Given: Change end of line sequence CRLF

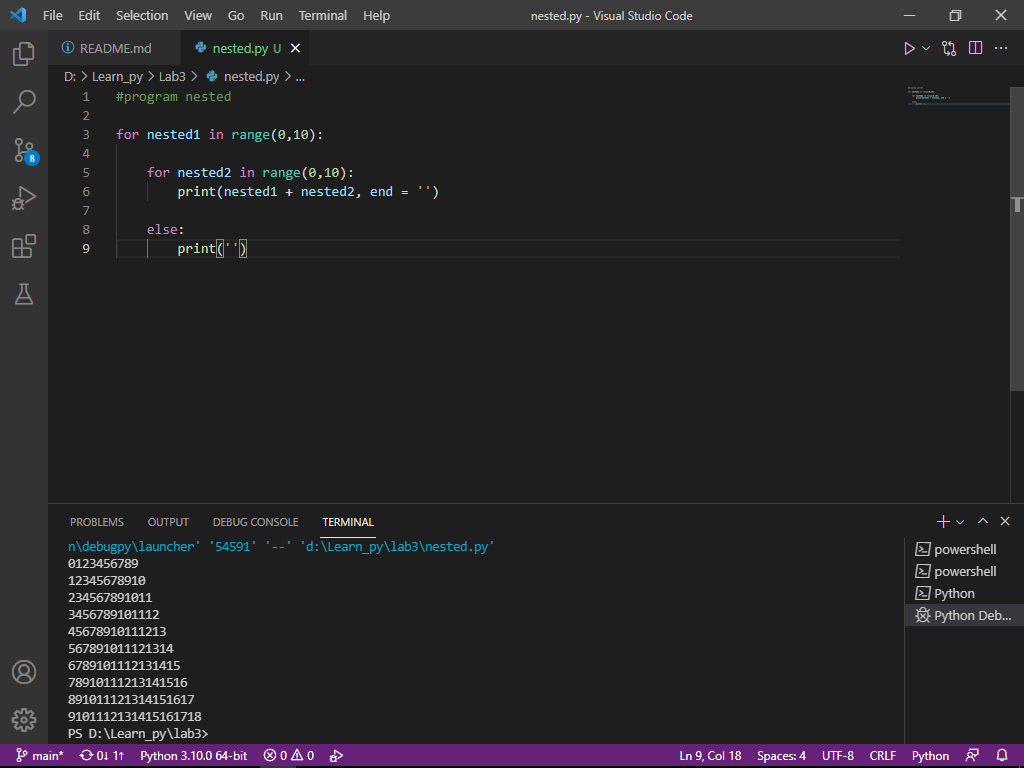Looking at the screenshot, I should 882,756.
